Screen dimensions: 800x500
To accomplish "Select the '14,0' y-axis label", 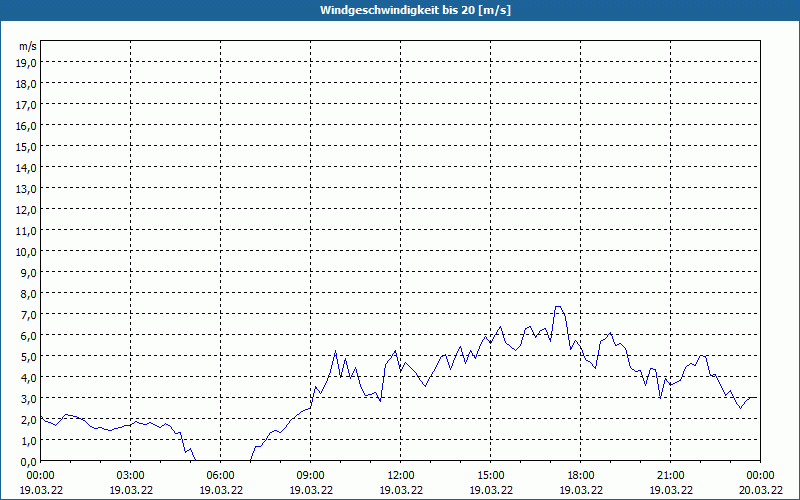I will click(x=26, y=168).
